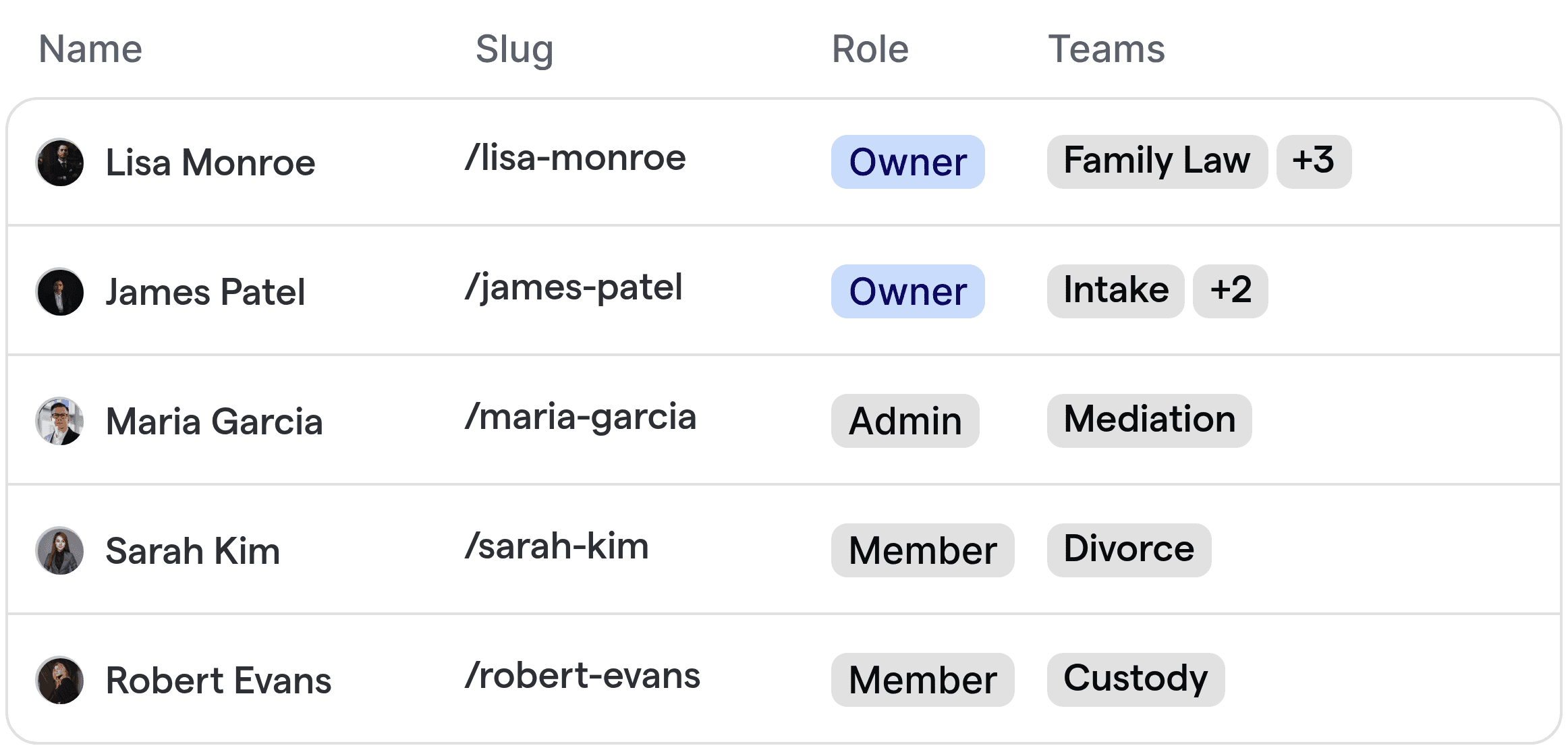Click the Divorce team badge

click(x=1129, y=549)
